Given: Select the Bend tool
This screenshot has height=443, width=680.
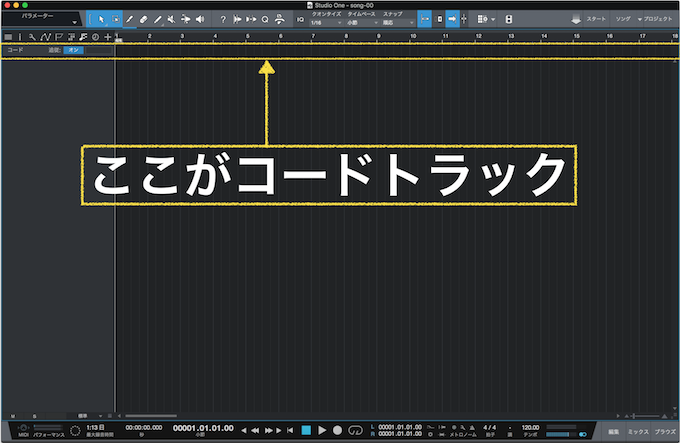Looking at the screenshot, I should point(186,19).
